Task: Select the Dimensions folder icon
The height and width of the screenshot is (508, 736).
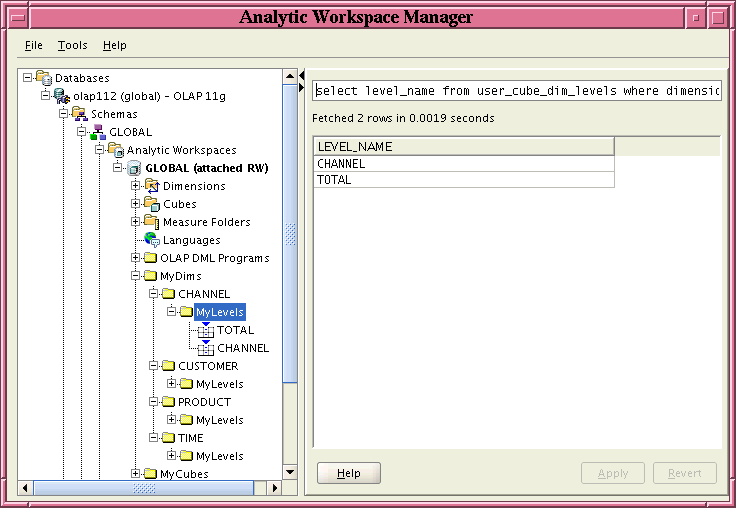Action: coord(152,186)
